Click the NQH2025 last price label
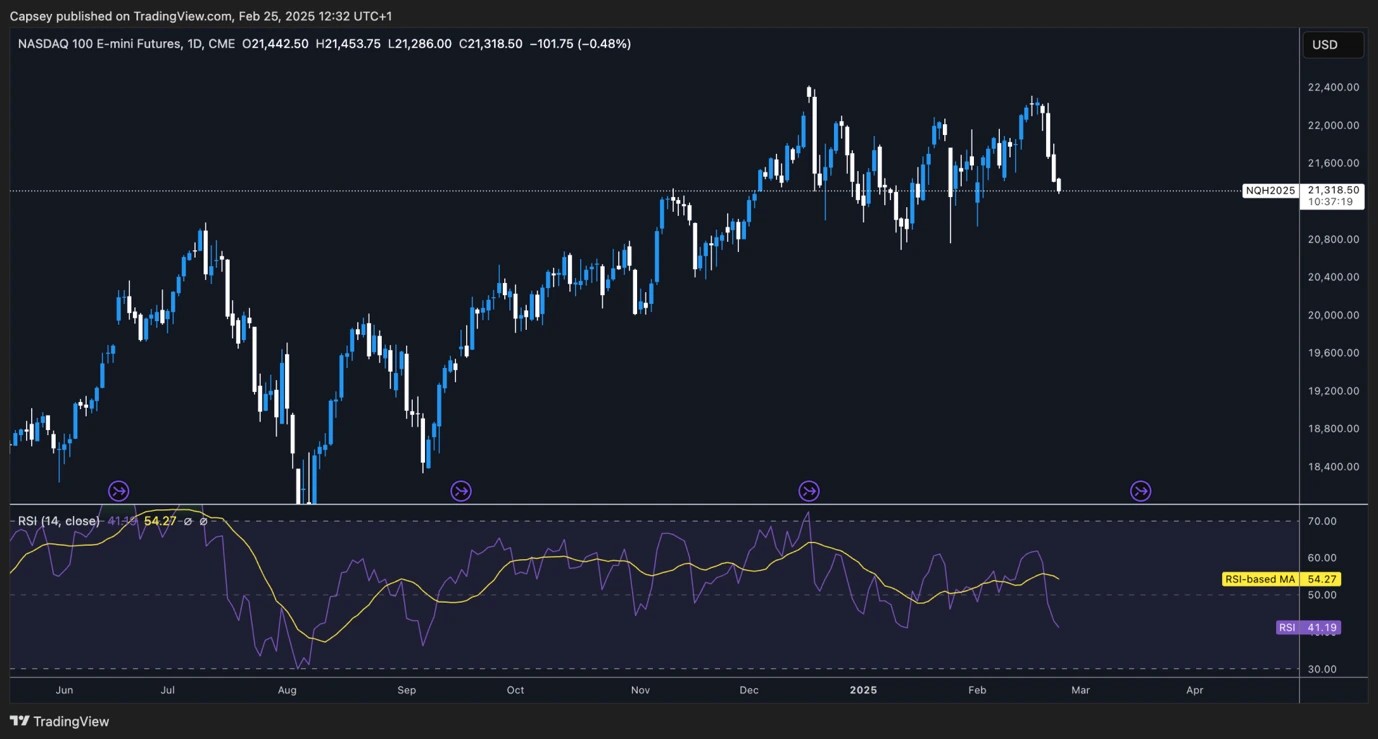The width and height of the screenshot is (1378, 739). [1270, 189]
